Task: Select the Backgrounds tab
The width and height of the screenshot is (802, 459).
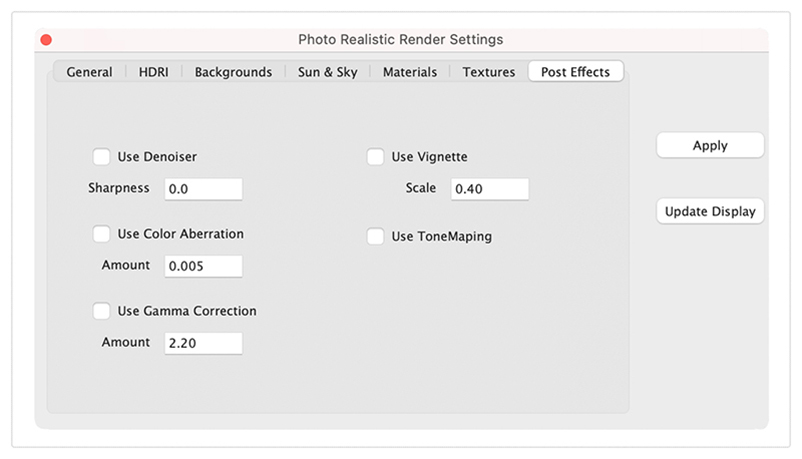Action: [233, 72]
